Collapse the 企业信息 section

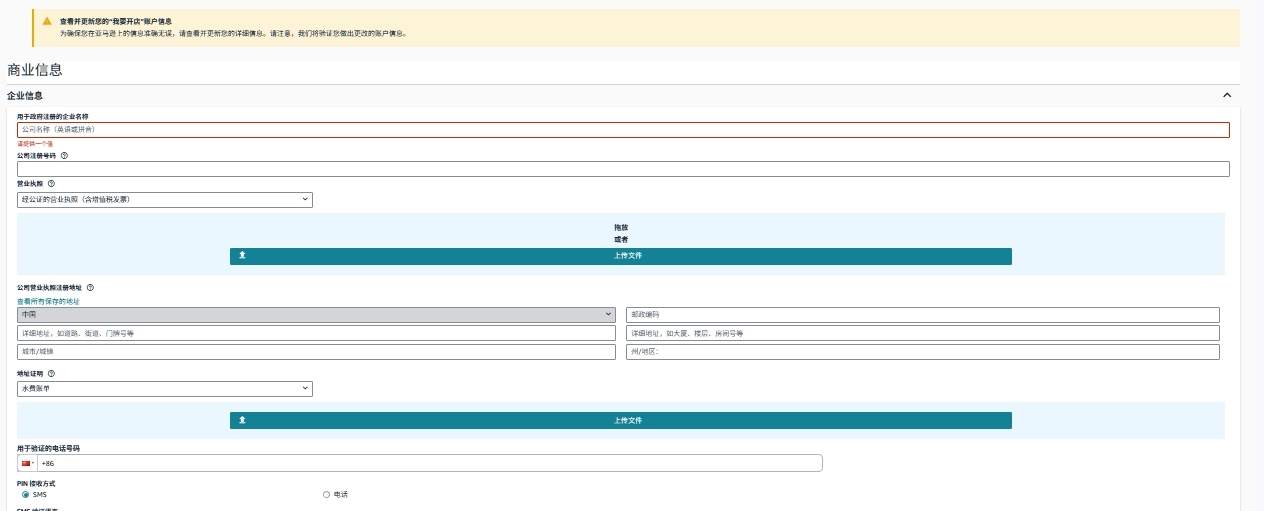click(1227, 96)
